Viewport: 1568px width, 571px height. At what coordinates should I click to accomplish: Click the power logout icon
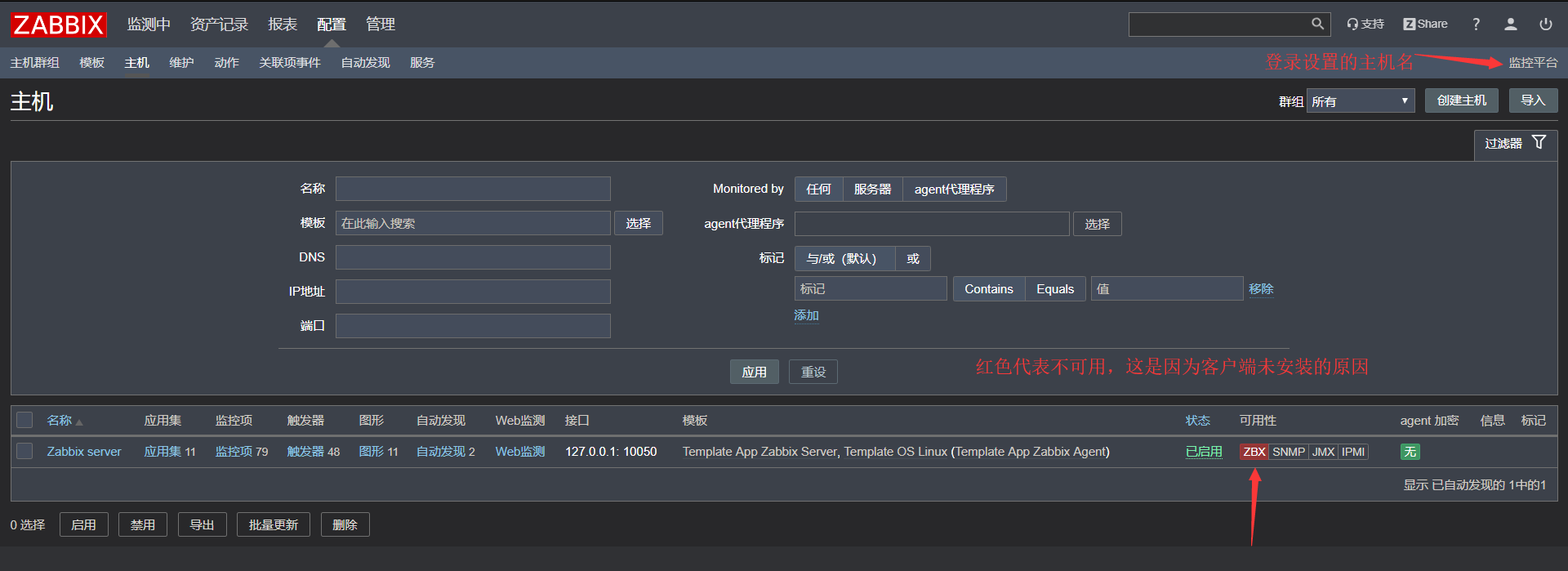coord(1546,25)
